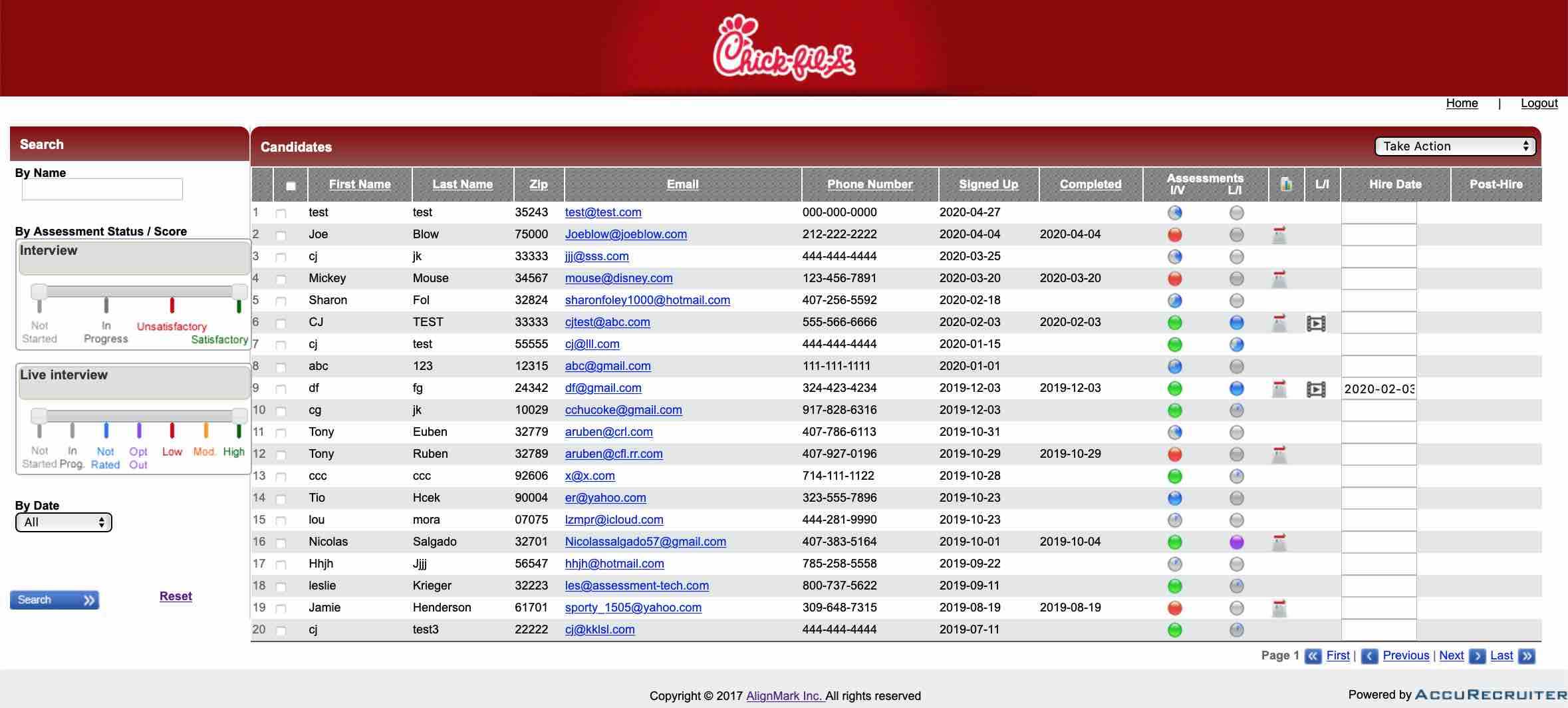The width and height of the screenshot is (1568, 708).
Task: Click Mickey Mouse's red I/V status dot
Action: 1175,279
